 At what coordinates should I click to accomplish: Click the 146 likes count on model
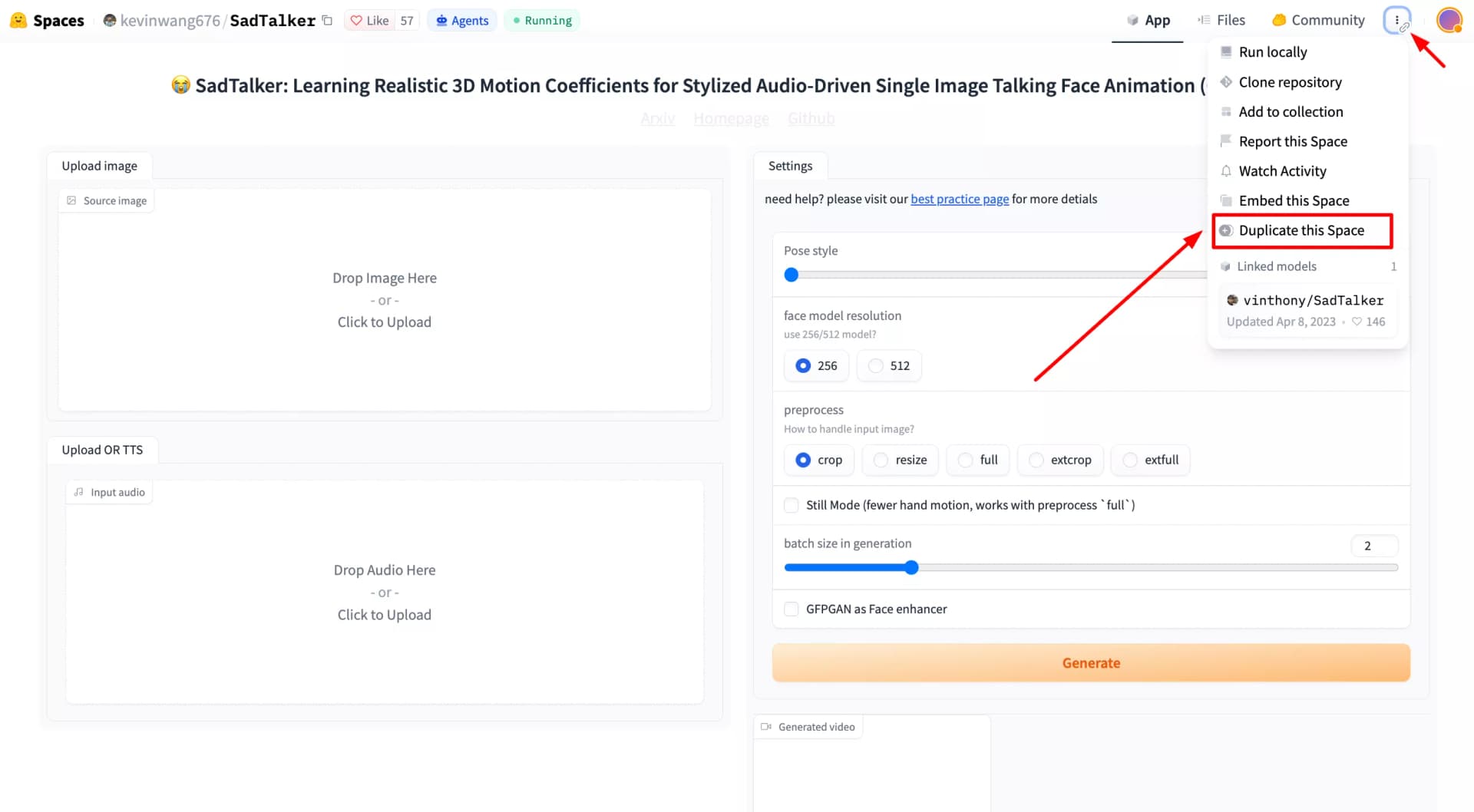click(x=1369, y=322)
